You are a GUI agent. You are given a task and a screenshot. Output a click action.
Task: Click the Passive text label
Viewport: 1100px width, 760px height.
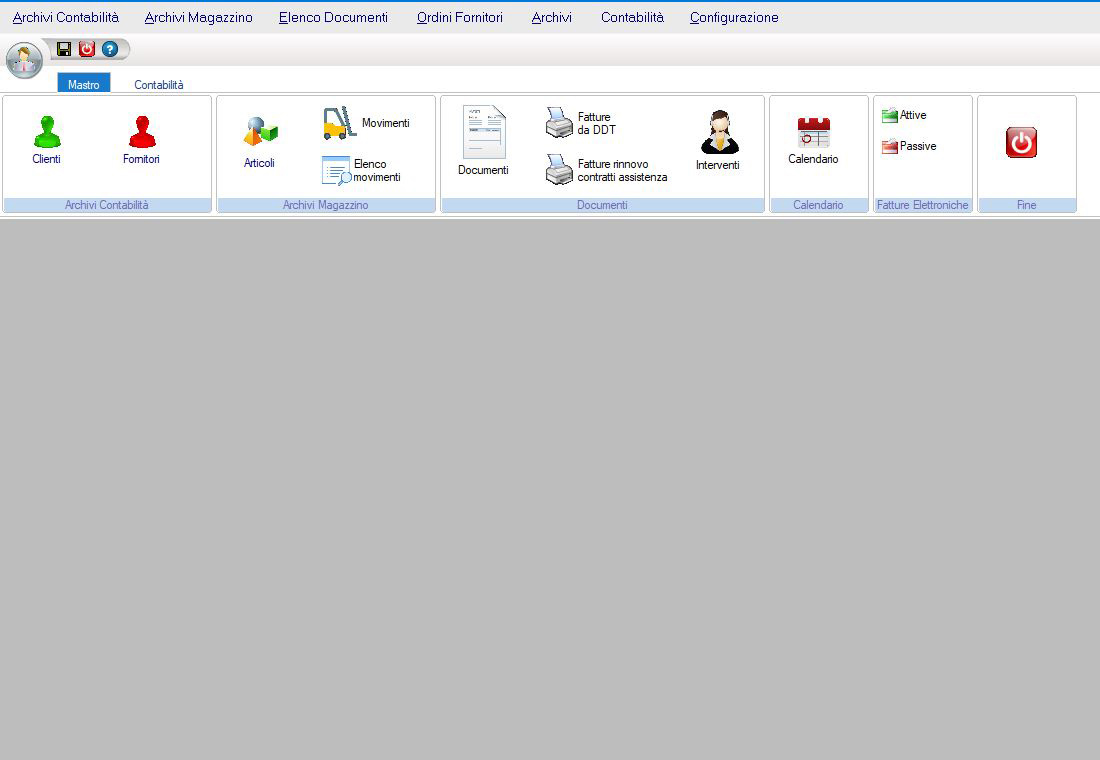click(918, 146)
